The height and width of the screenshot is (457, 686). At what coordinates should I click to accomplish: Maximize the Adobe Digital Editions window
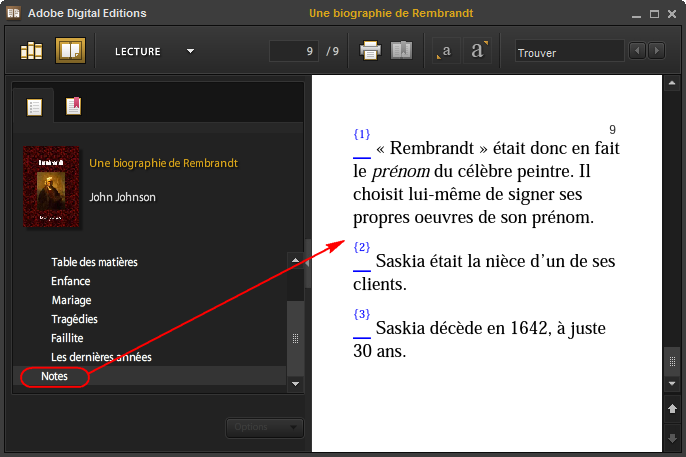click(x=654, y=14)
